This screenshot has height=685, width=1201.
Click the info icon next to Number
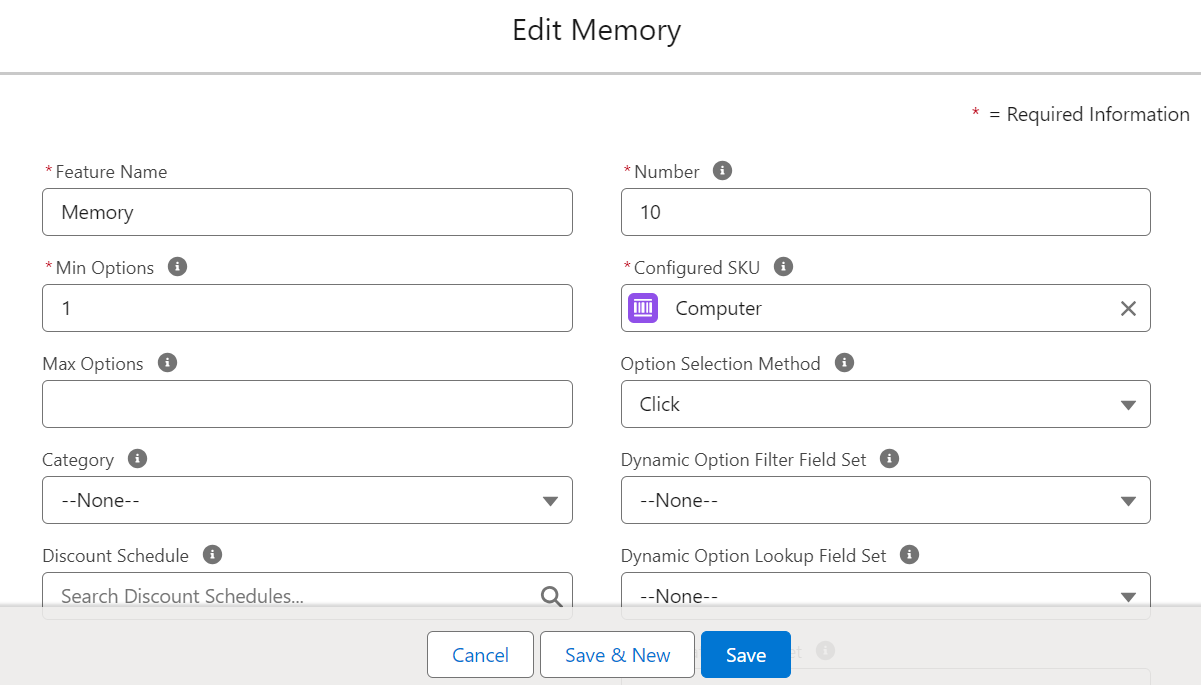(722, 171)
